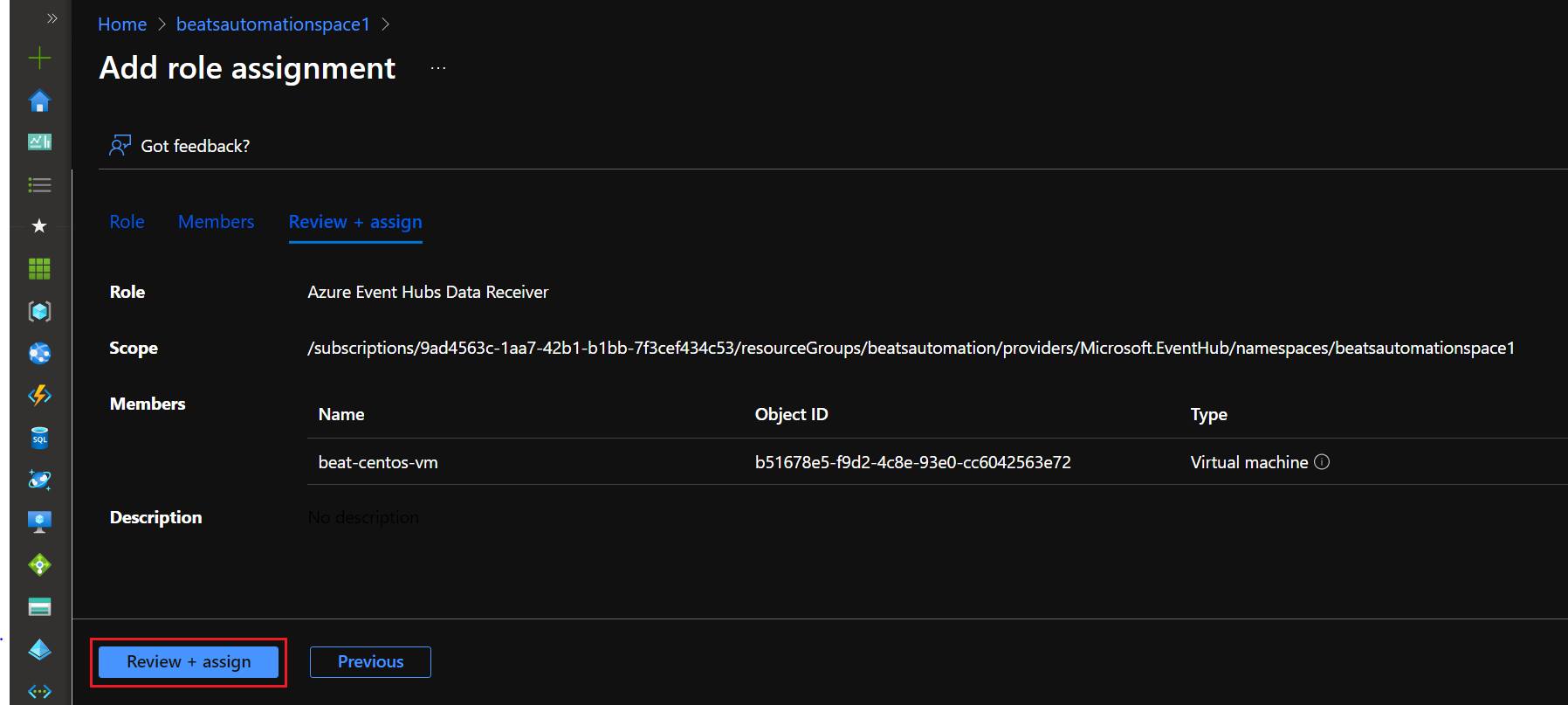1568x705 pixels.
Task: Open Azure Cosmos DB icon
Action: tap(39, 480)
